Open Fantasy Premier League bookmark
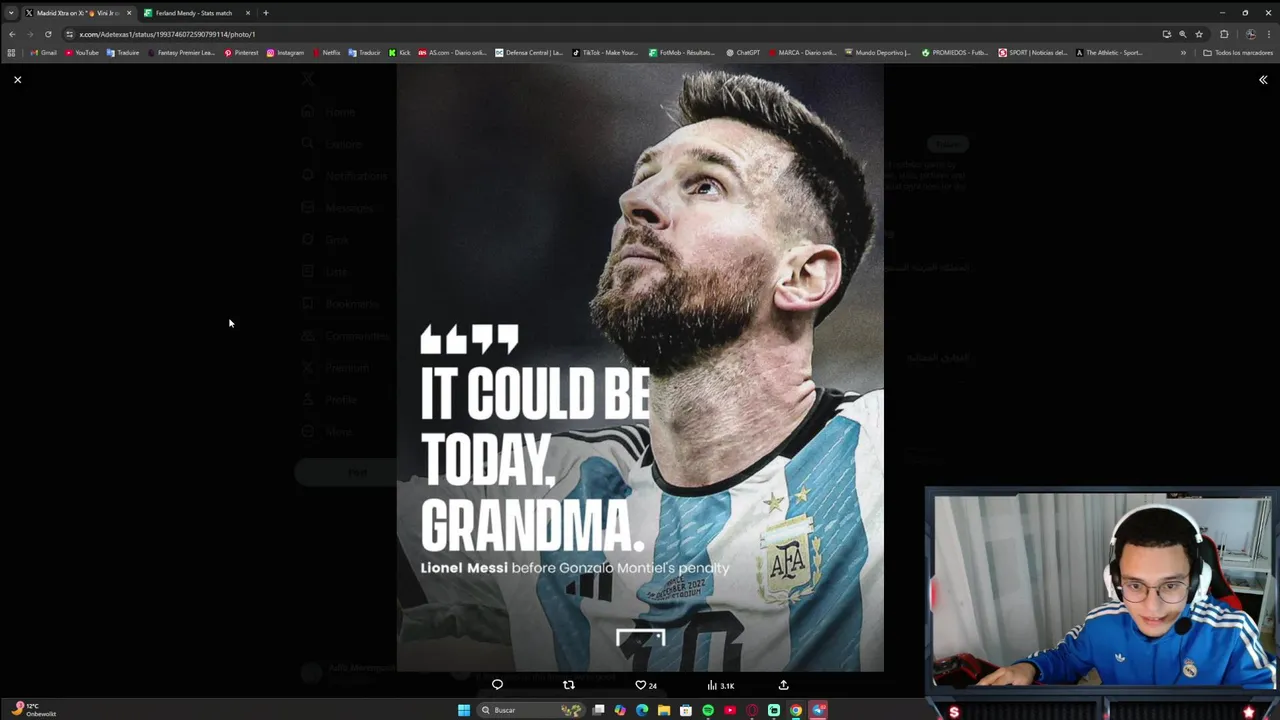Viewport: 1280px width, 720px height. [181, 53]
